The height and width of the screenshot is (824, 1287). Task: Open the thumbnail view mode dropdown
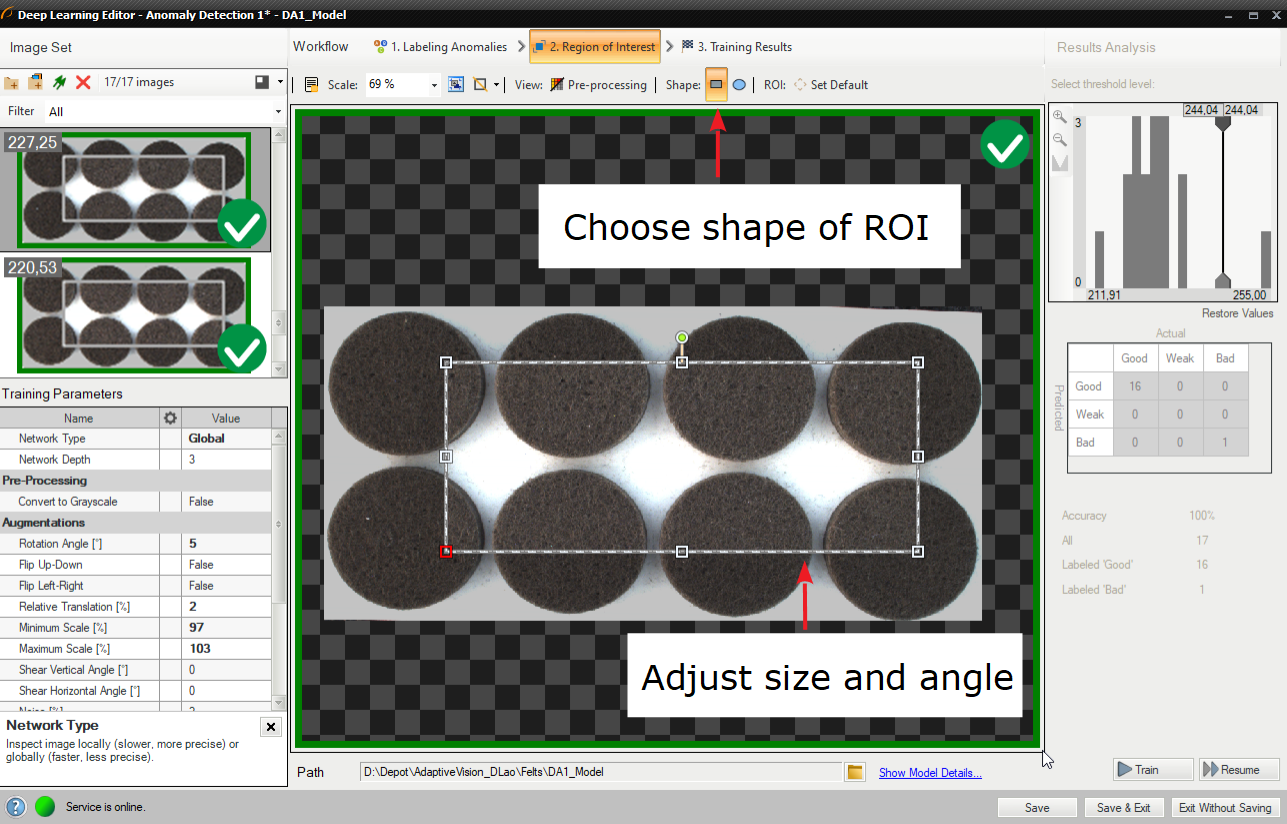(280, 82)
